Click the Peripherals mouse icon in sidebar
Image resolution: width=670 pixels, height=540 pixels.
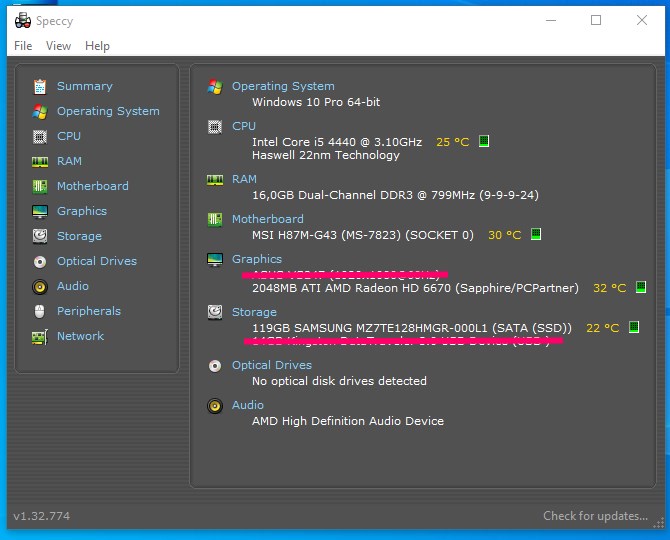[x=40, y=311]
